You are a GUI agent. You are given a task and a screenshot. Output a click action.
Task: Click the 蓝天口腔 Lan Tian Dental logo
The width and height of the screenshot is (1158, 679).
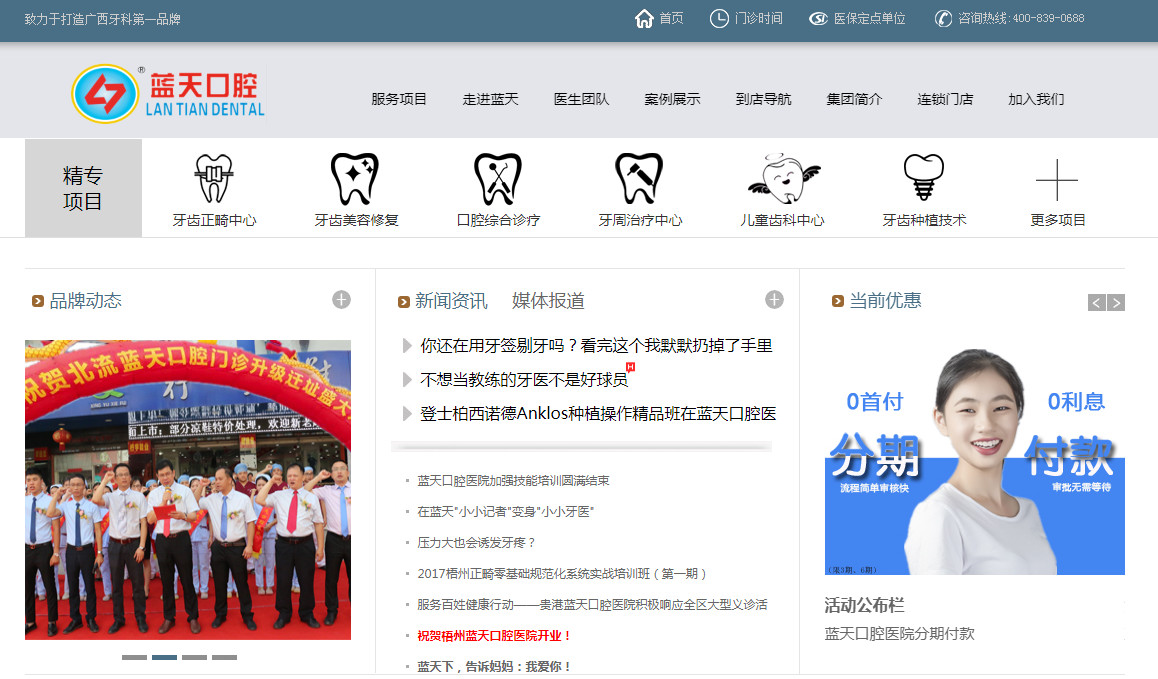[x=168, y=94]
